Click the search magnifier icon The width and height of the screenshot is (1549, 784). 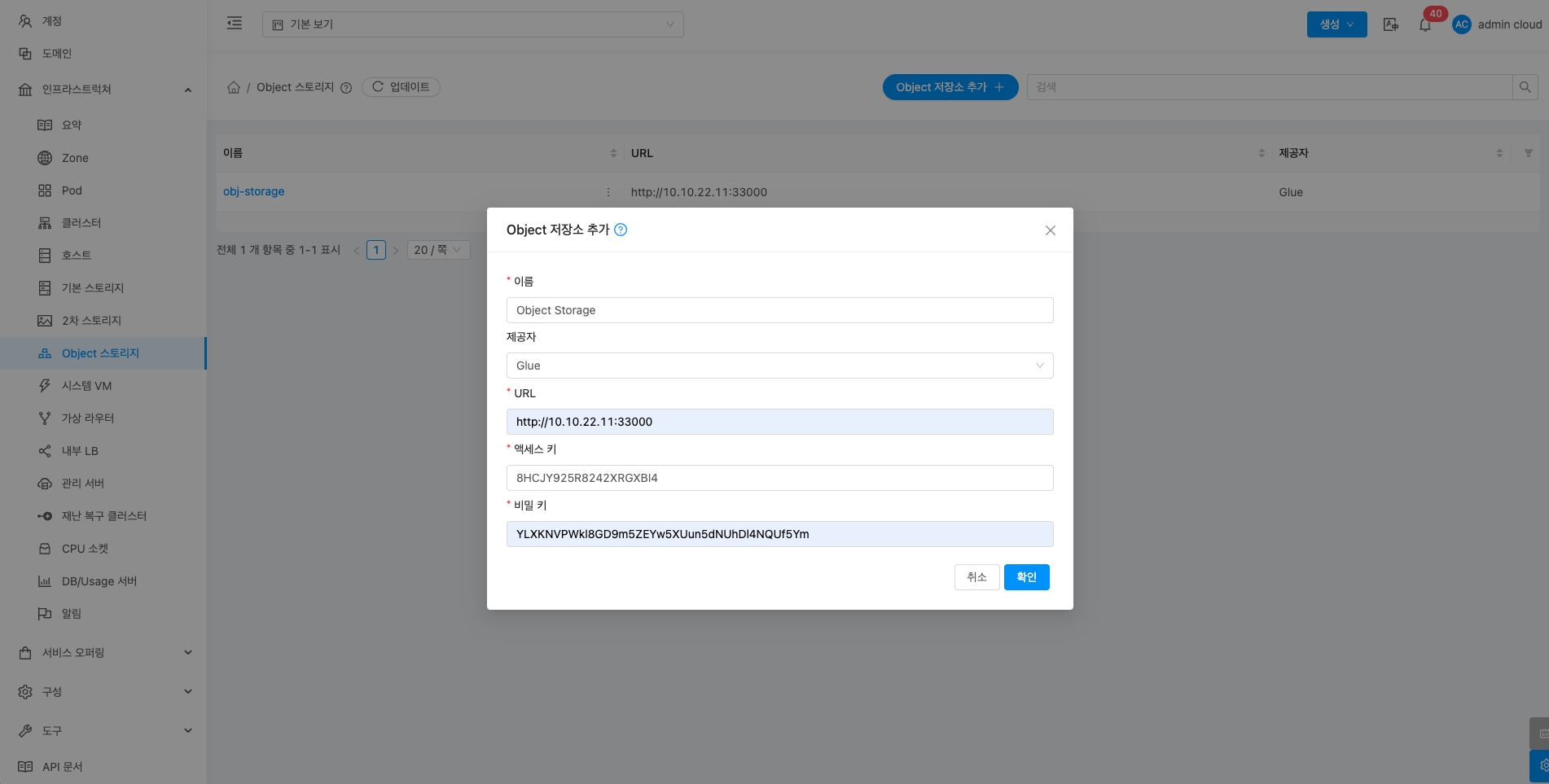pyautogui.click(x=1525, y=87)
